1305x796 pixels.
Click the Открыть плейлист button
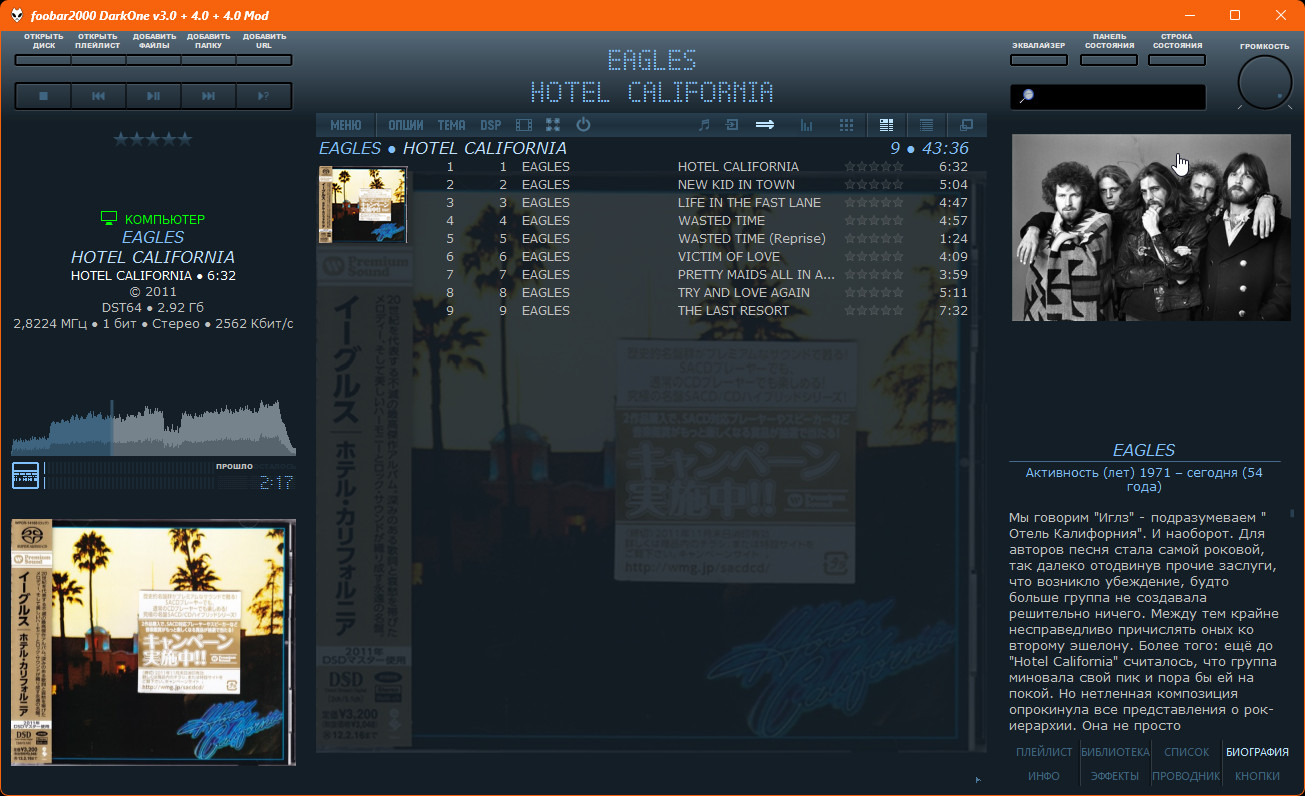[x=98, y=60]
